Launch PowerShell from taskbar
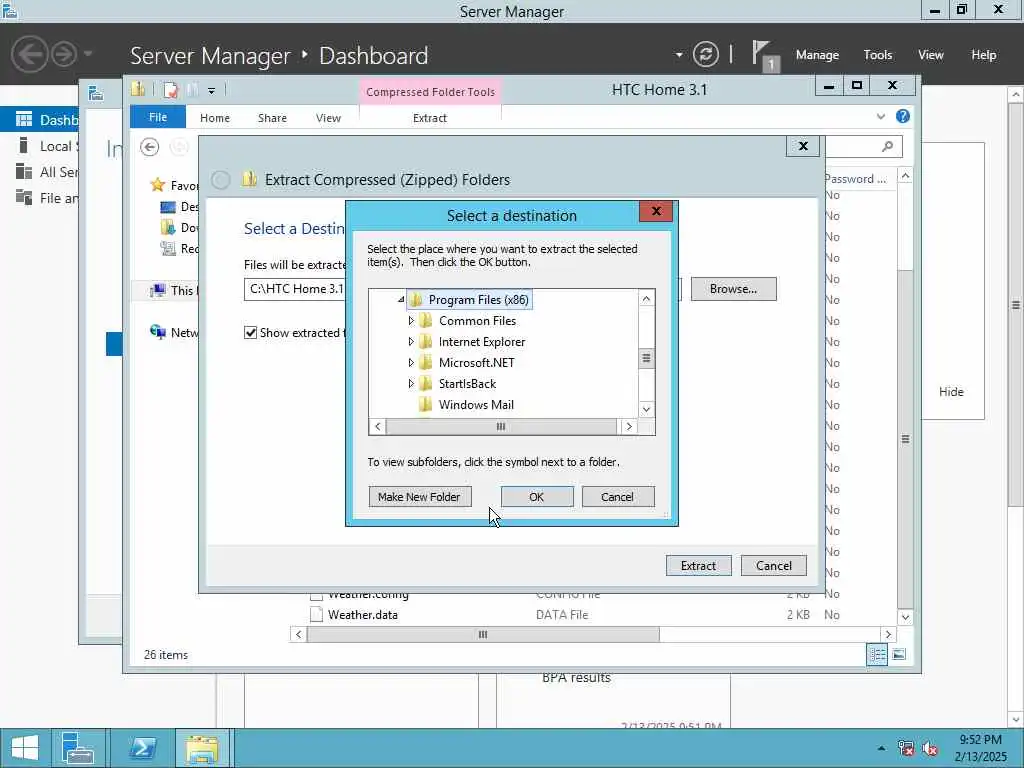This screenshot has height=768, width=1024. pos(143,748)
